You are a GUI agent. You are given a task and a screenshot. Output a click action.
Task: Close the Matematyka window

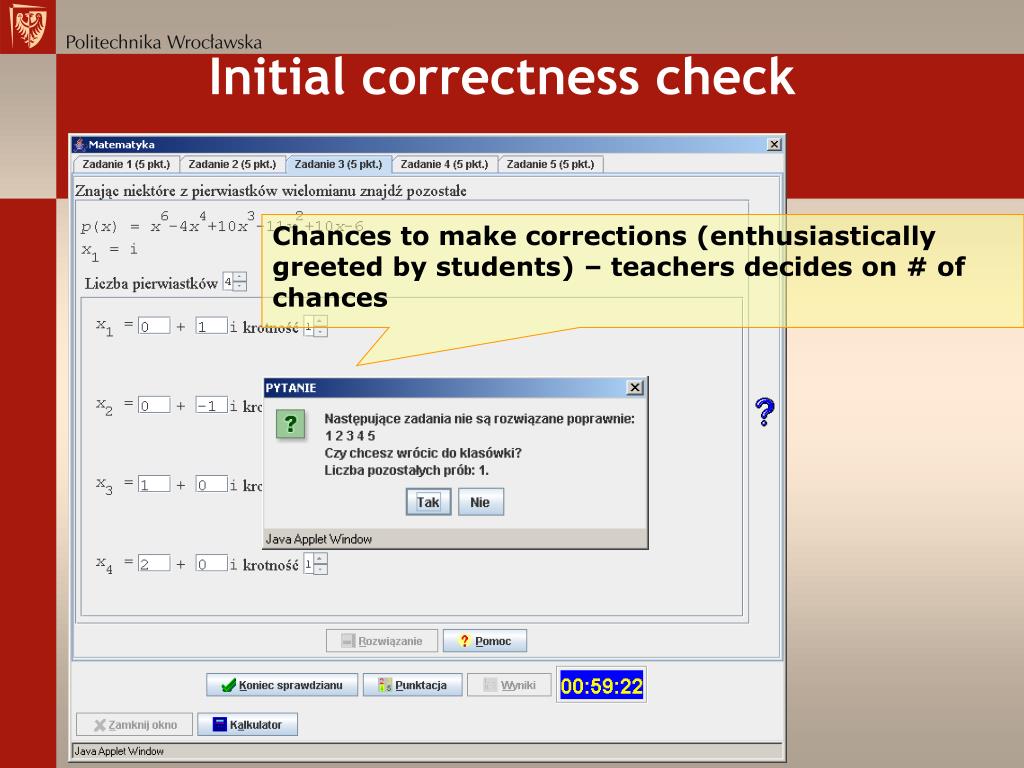click(774, 144)
